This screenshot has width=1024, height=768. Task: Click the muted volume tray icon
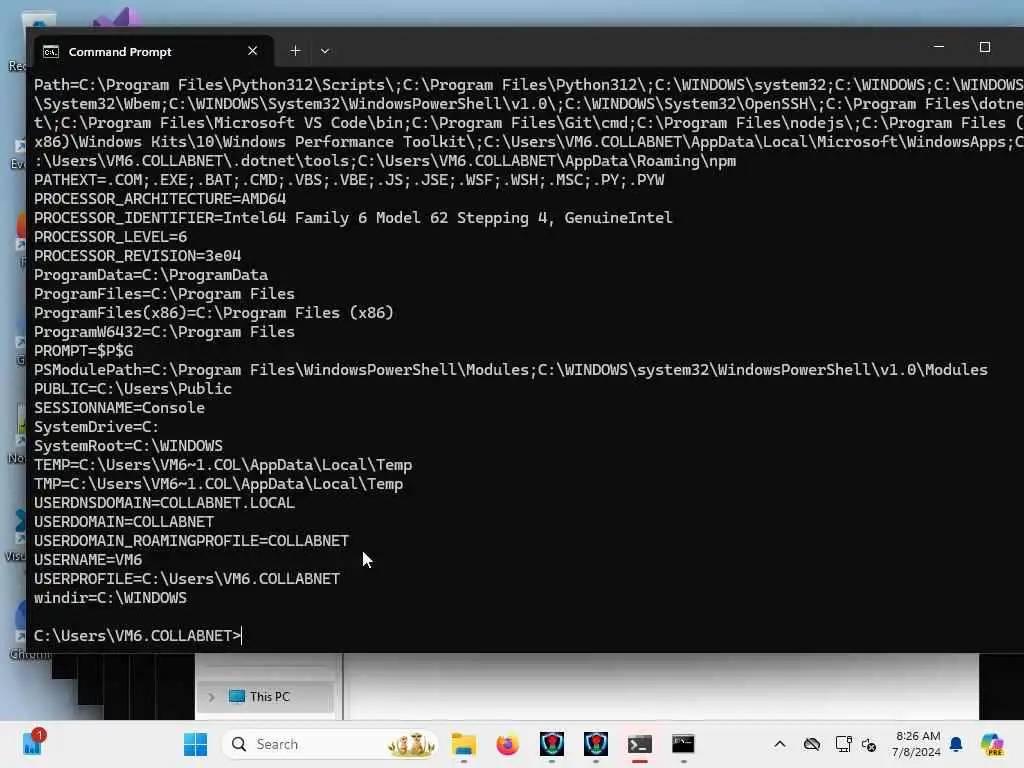click(869, 744)
